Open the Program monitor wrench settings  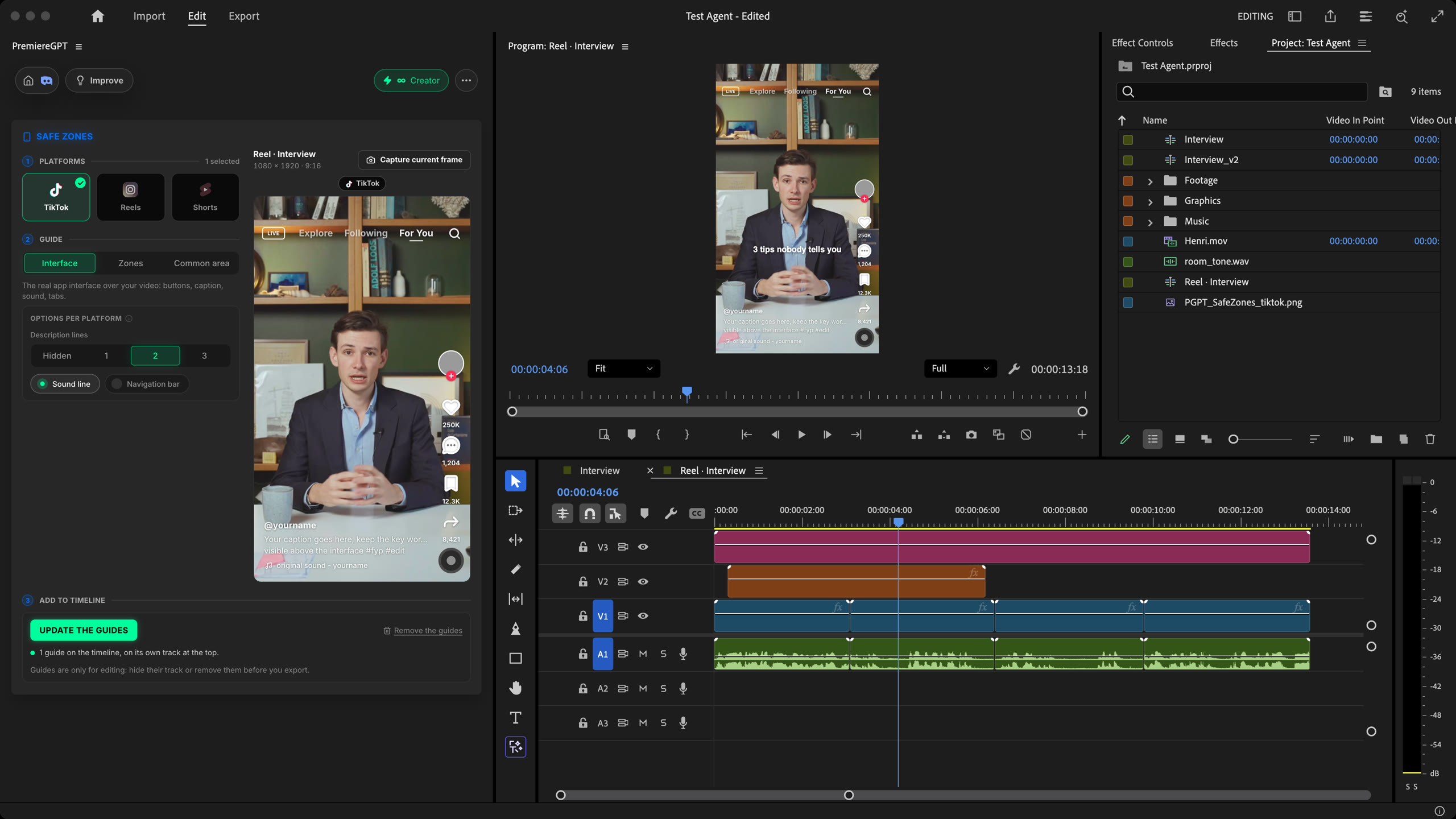click(x=1014, y=369)
